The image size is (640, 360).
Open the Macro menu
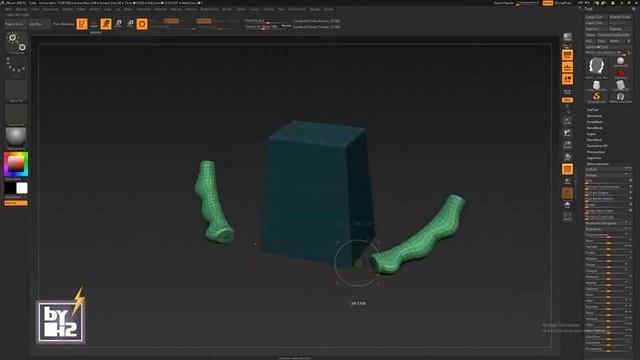click(x=129, y=9)
